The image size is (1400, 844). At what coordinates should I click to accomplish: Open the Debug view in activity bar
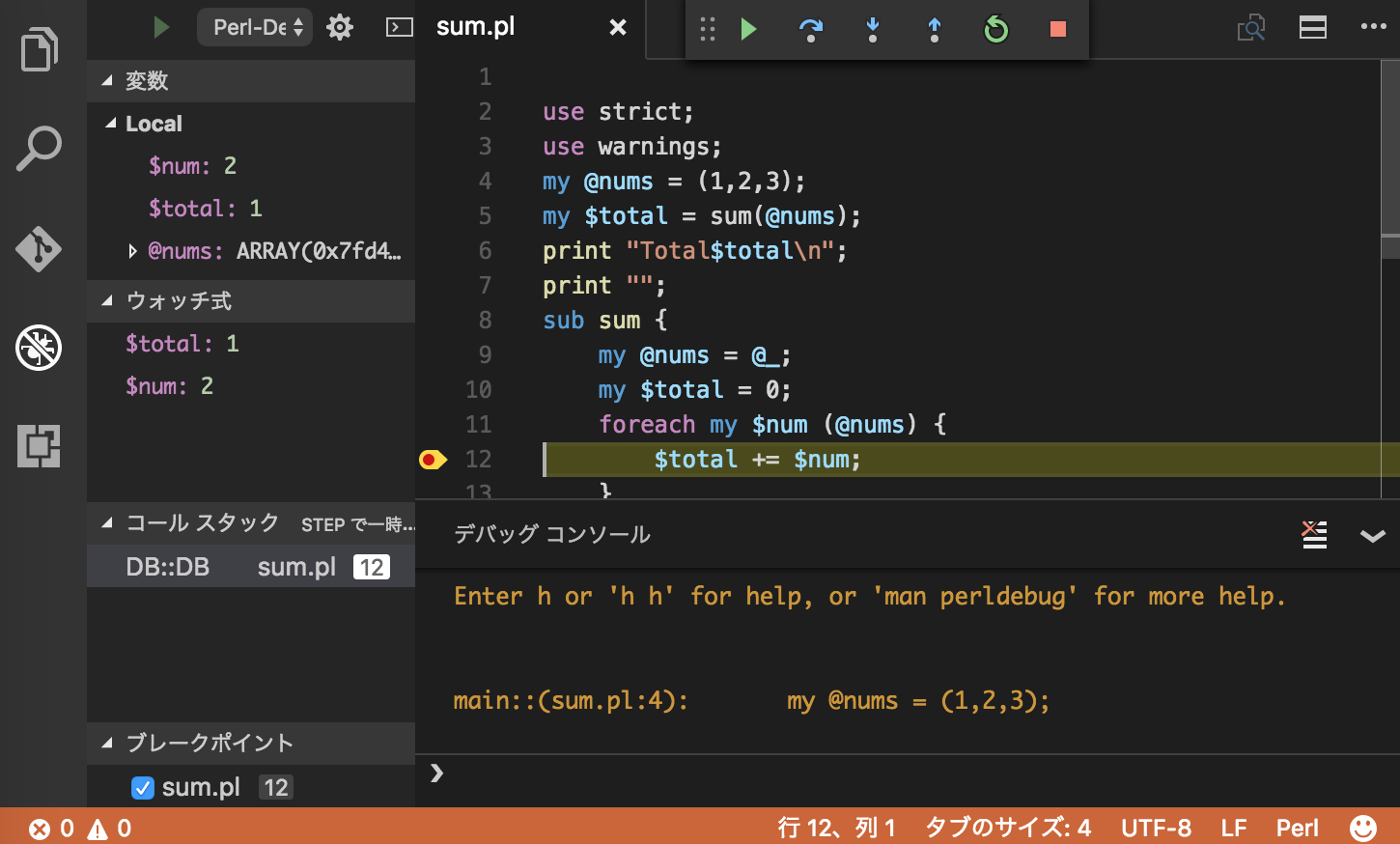(39, 348)
